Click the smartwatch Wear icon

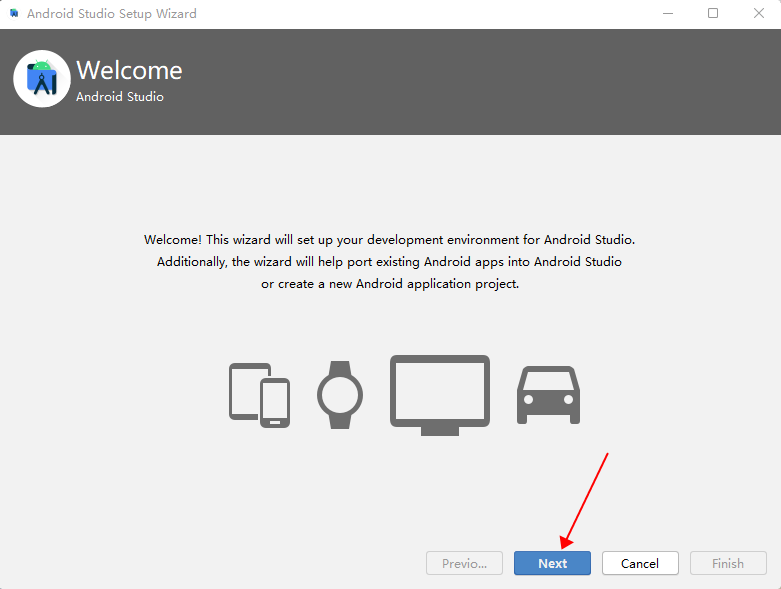coord(340,395)
